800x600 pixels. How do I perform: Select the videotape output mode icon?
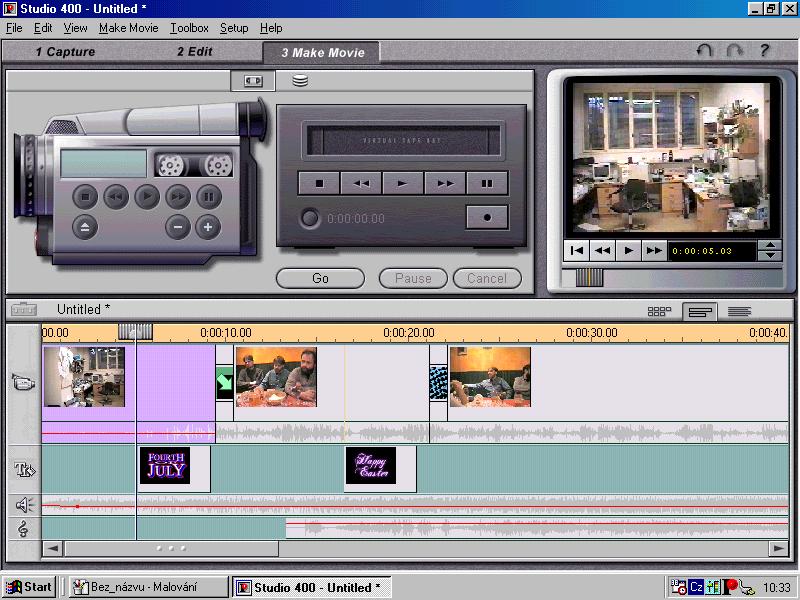coord(253,81)
